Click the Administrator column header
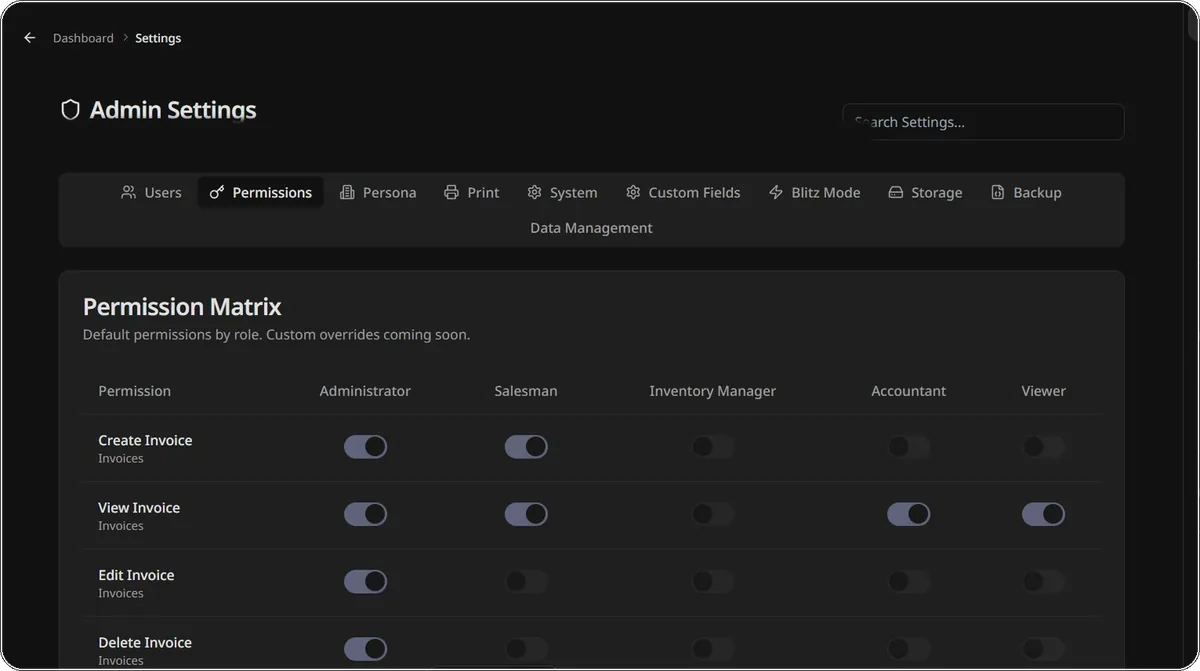 [x=365, y=391]
